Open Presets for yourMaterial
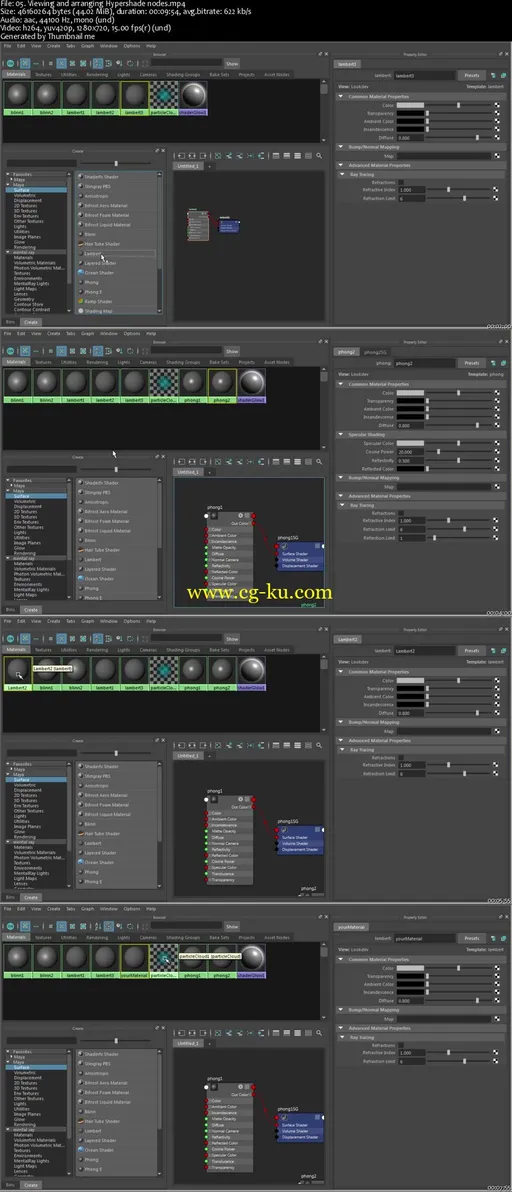Screen dimensions: 512x1192 472,938
